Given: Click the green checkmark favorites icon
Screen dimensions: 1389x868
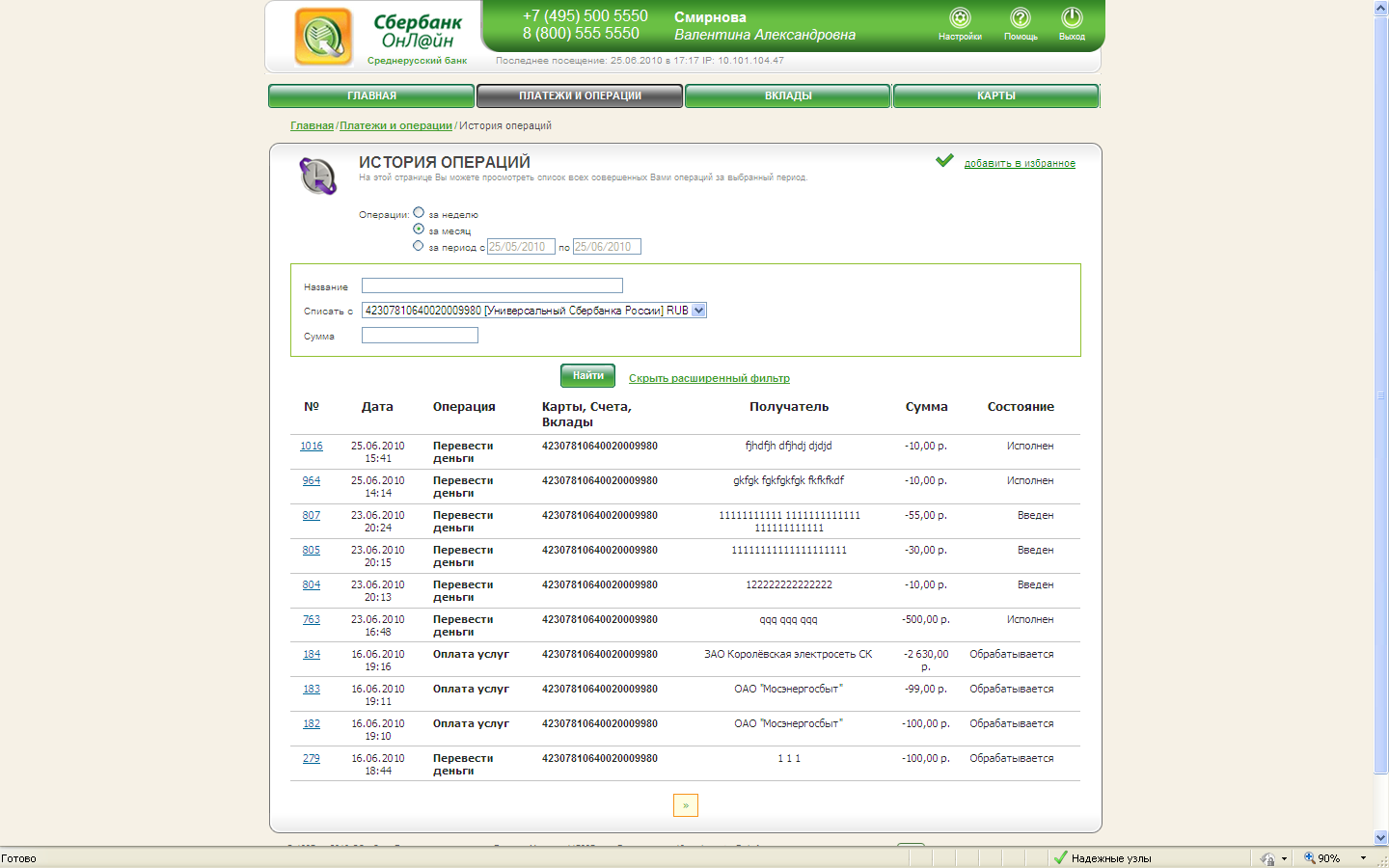Looking at the screenshot, I should [x=944, y=161].
